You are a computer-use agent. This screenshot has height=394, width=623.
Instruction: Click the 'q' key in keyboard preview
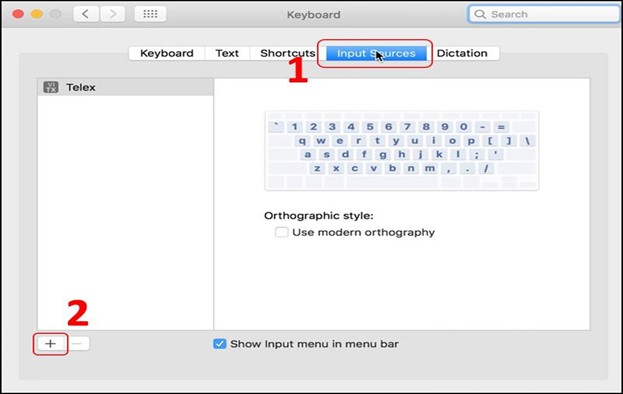pyautogui.click(x=302, y=141)
